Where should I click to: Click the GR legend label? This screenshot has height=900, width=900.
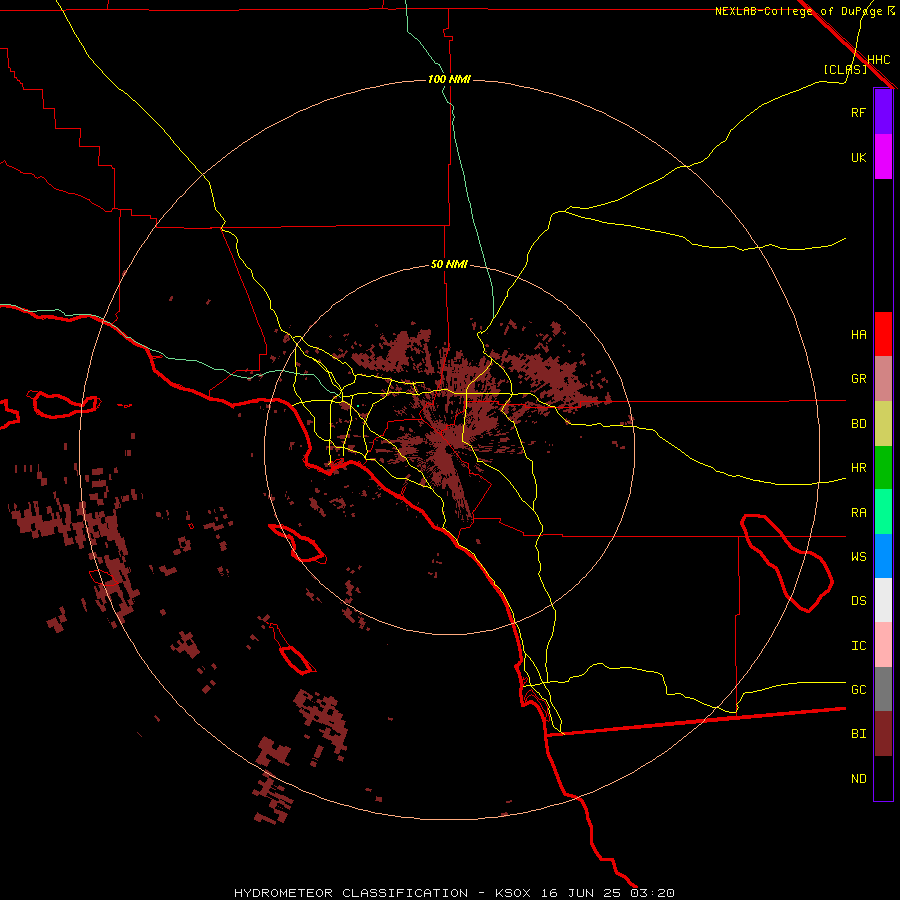[x=859, y=379]
